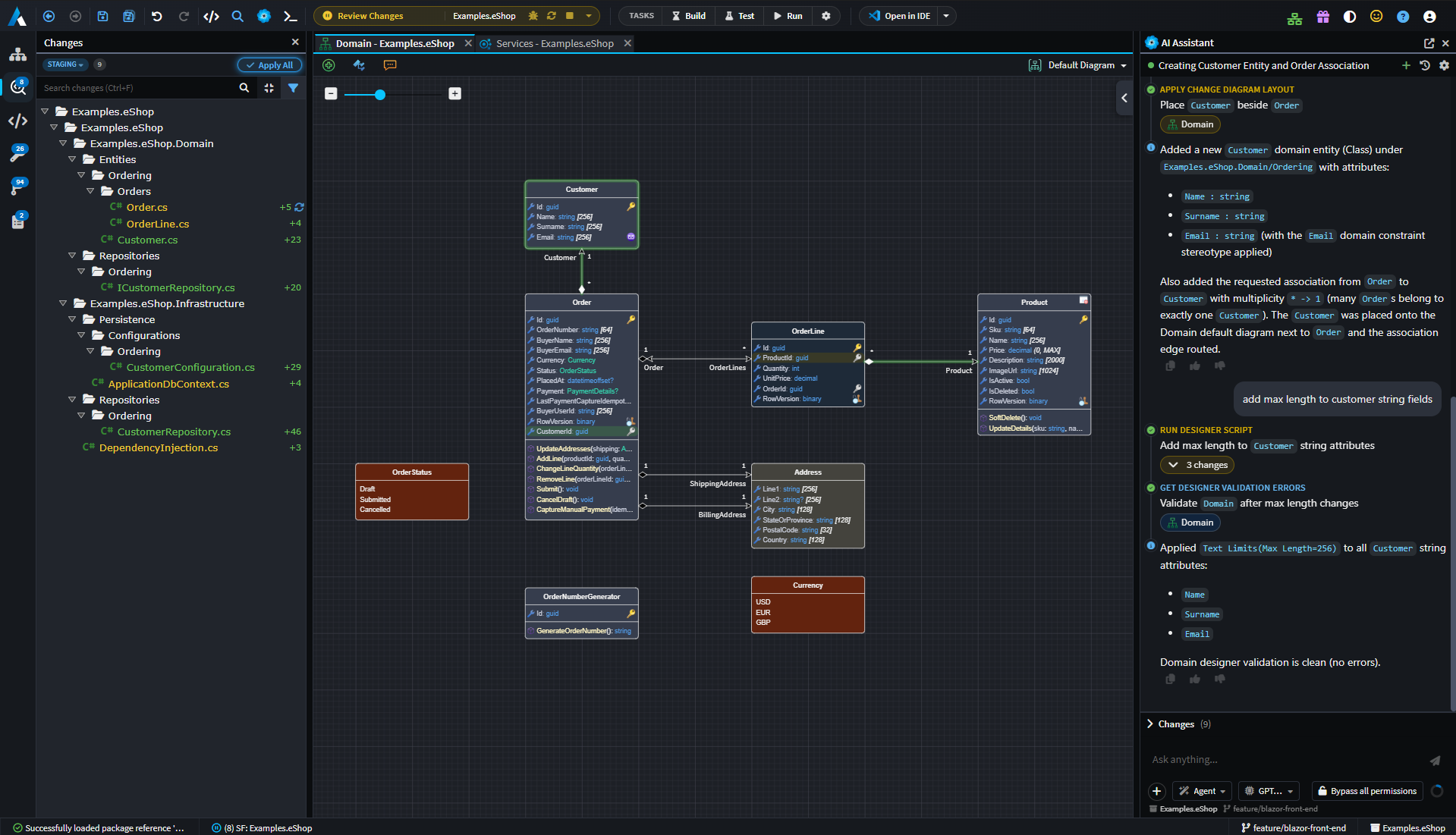
Task: Choose the Agent mode dropdown
Action: [1203, 791]
